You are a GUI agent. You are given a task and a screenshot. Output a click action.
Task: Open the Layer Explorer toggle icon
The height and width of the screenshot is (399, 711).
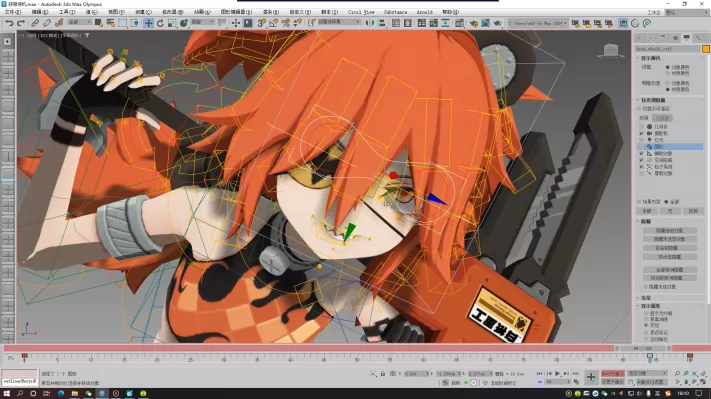point(408,23)
